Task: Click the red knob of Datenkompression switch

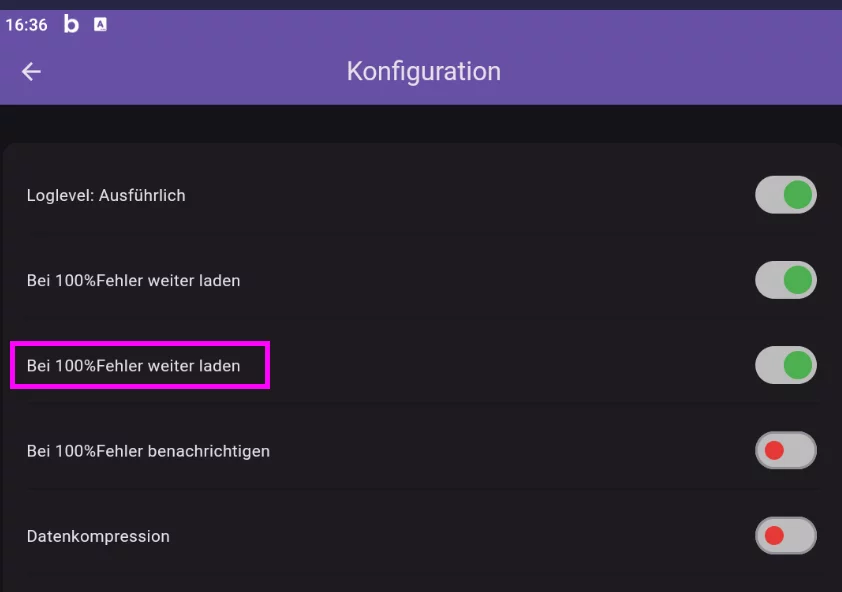Action: [x=773, y=536]
